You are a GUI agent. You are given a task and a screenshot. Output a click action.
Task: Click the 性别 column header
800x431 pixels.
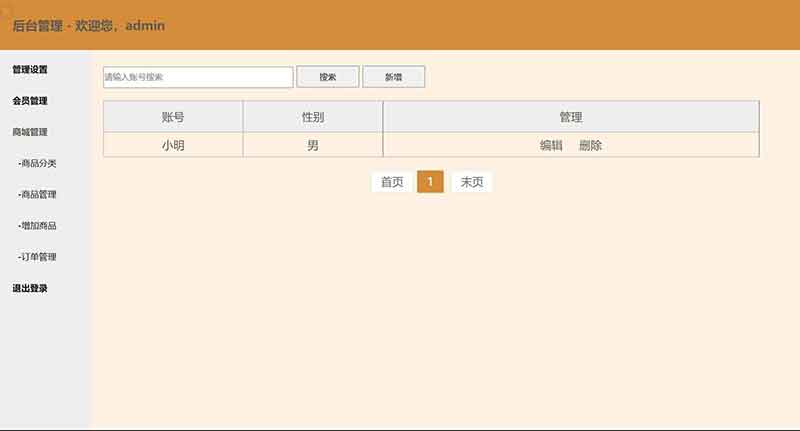click(313, 117)
